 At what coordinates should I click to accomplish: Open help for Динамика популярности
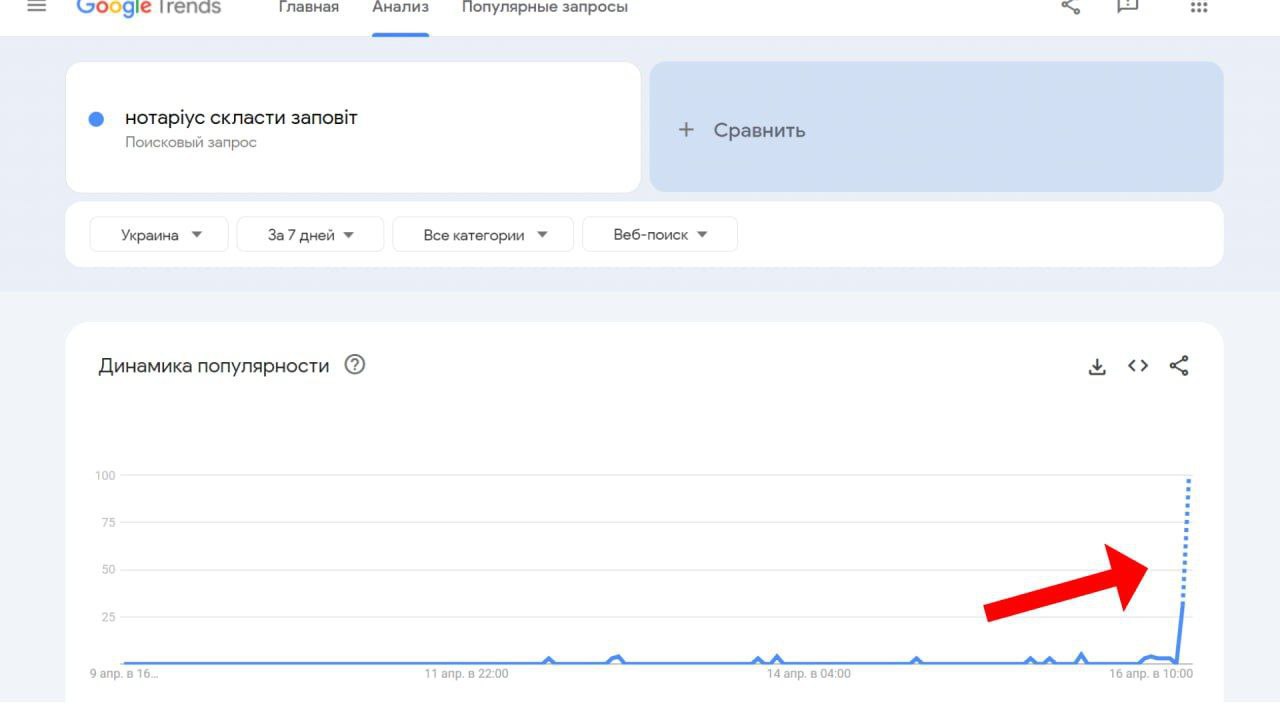[355, 365]
